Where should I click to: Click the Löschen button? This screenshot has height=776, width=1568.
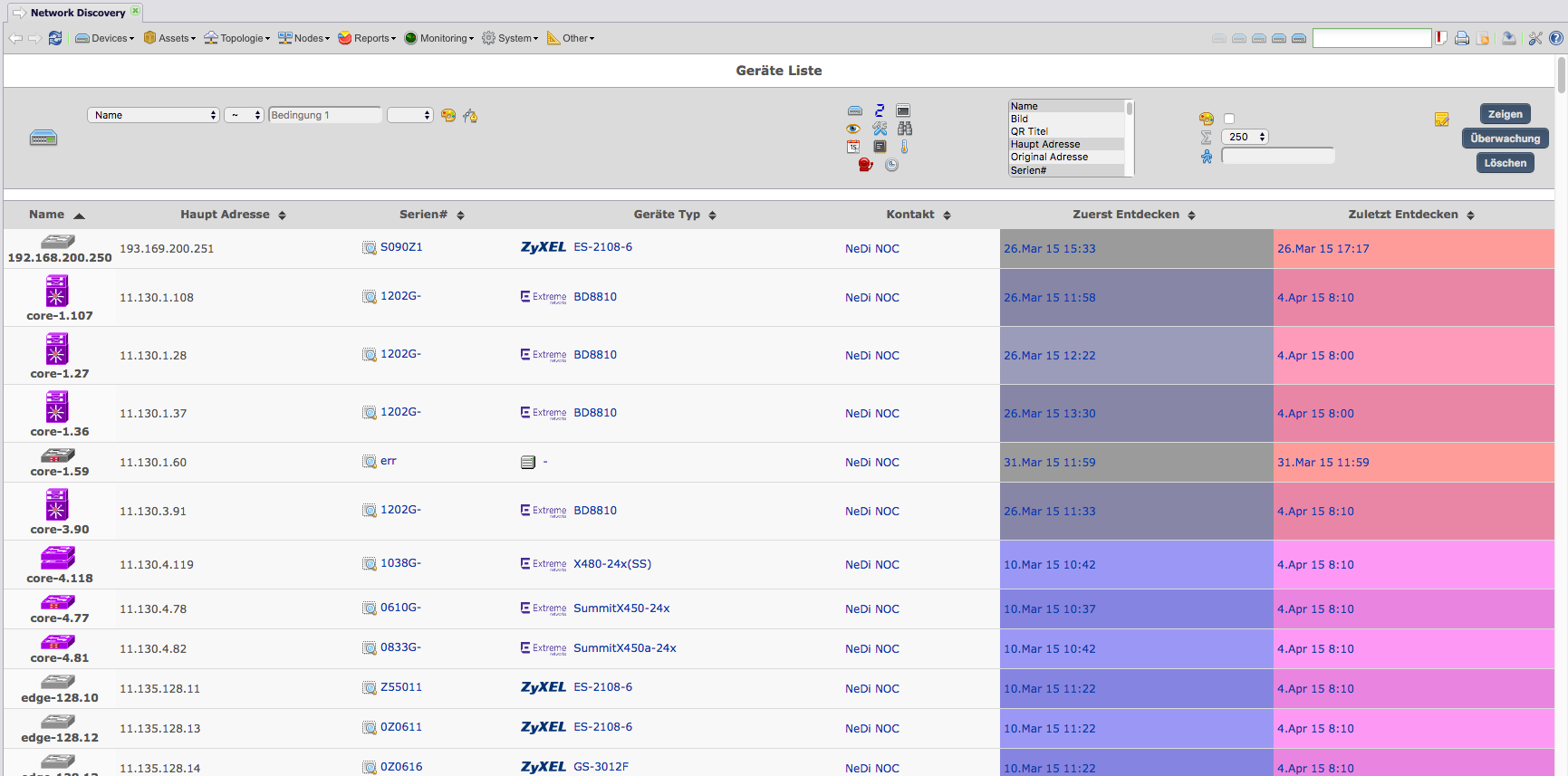tap(1505, 163)
